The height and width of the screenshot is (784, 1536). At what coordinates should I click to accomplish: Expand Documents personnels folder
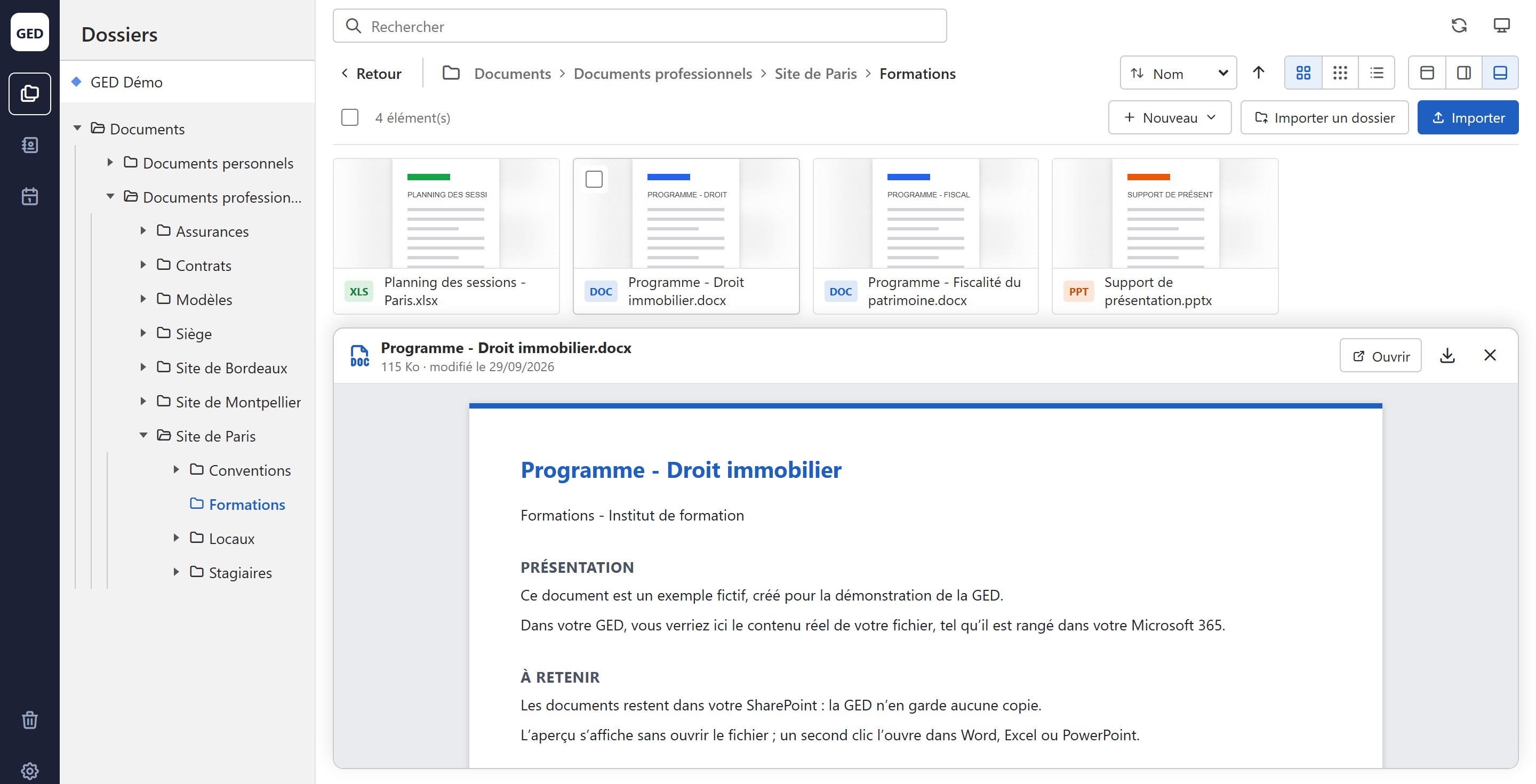coord(110,162)
